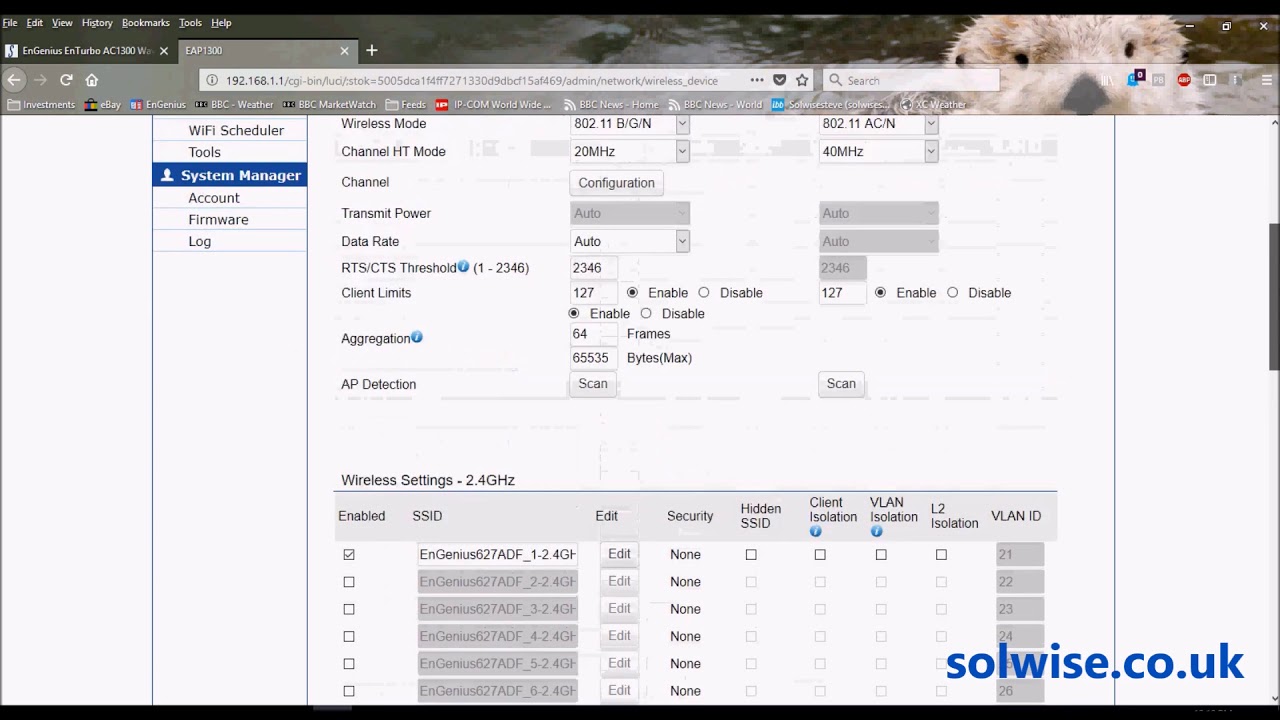Open the Edit menu

pyautogui.click(x=35, y=22)
